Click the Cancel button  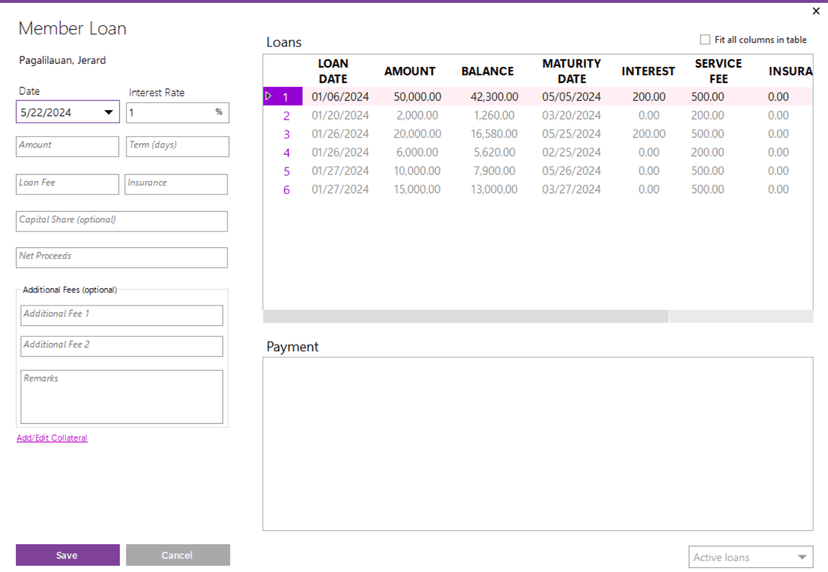click(x=177, y=555)
